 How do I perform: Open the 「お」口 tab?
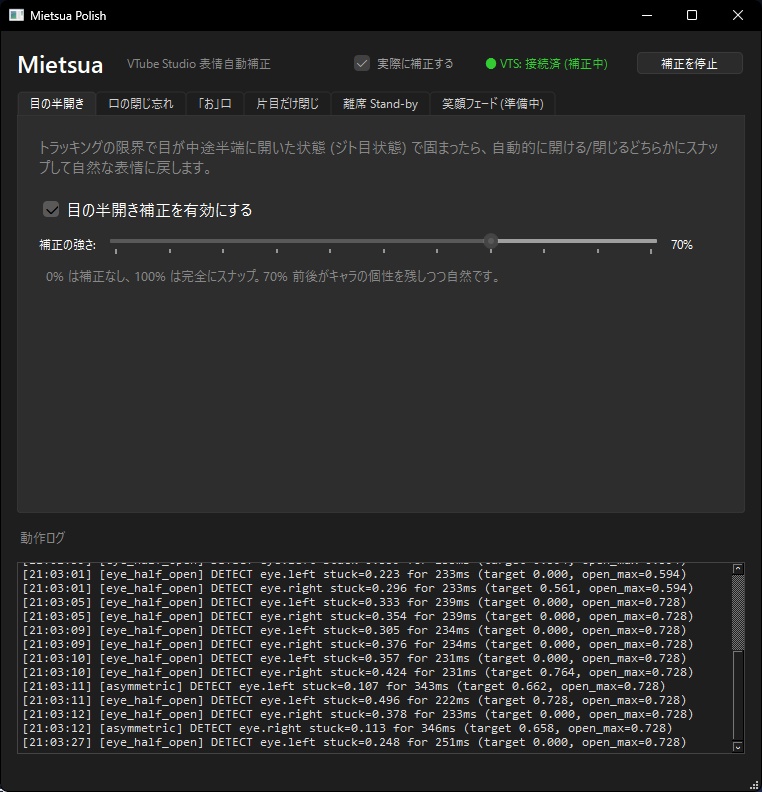215,104
